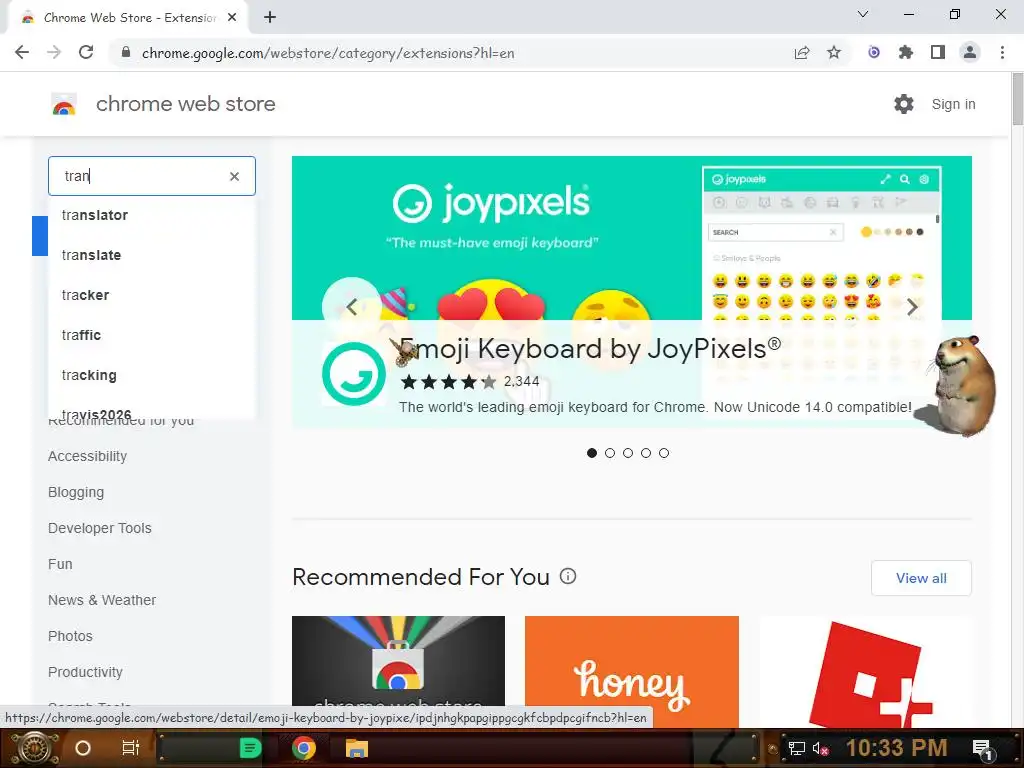Open Cortana circle on taskbar

coord(83,748)
